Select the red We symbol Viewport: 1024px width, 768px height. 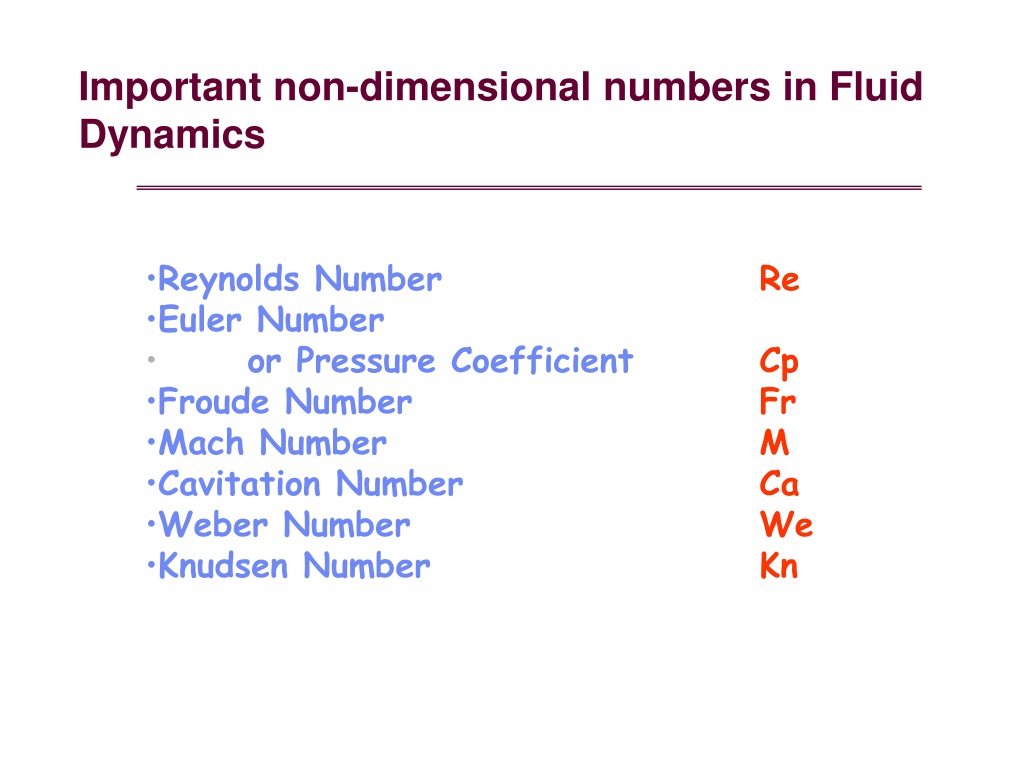pyautogui.click(x=786, y=525)
